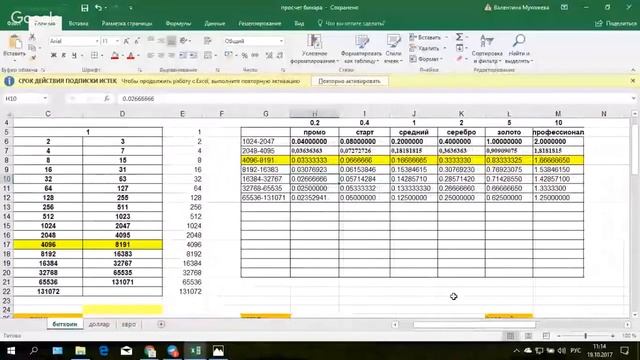The image size is (640, 360).
Task: Click the Поделиться share button
Action: tap(616, 24)
